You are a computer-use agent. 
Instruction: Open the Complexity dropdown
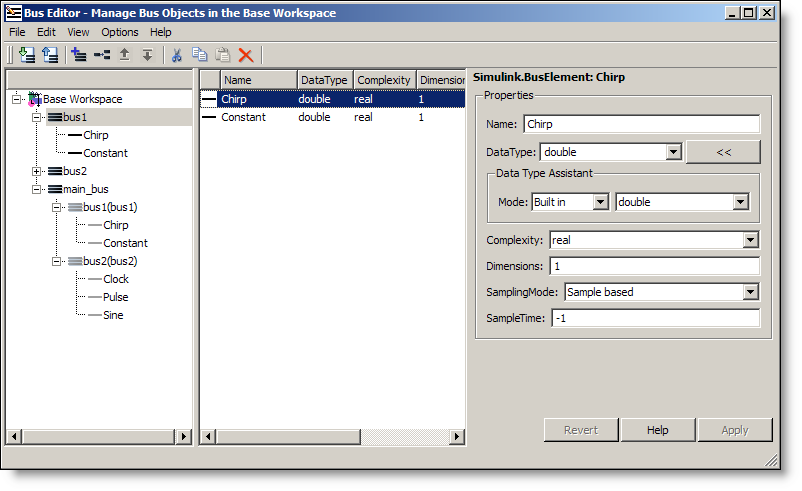[750, 240]
